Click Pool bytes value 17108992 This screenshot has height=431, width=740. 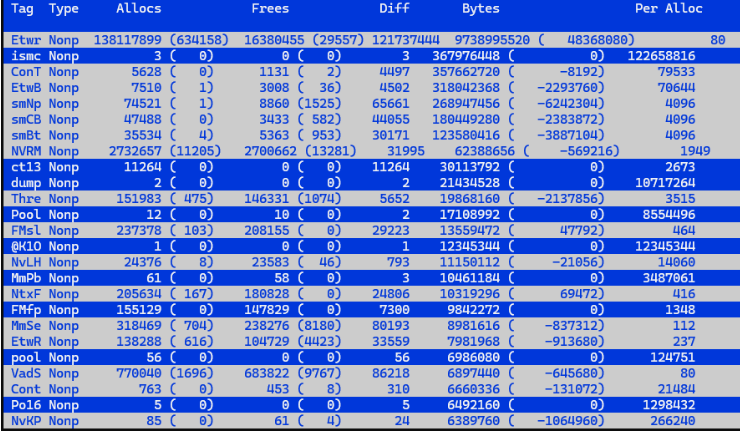tap(470, 214)
